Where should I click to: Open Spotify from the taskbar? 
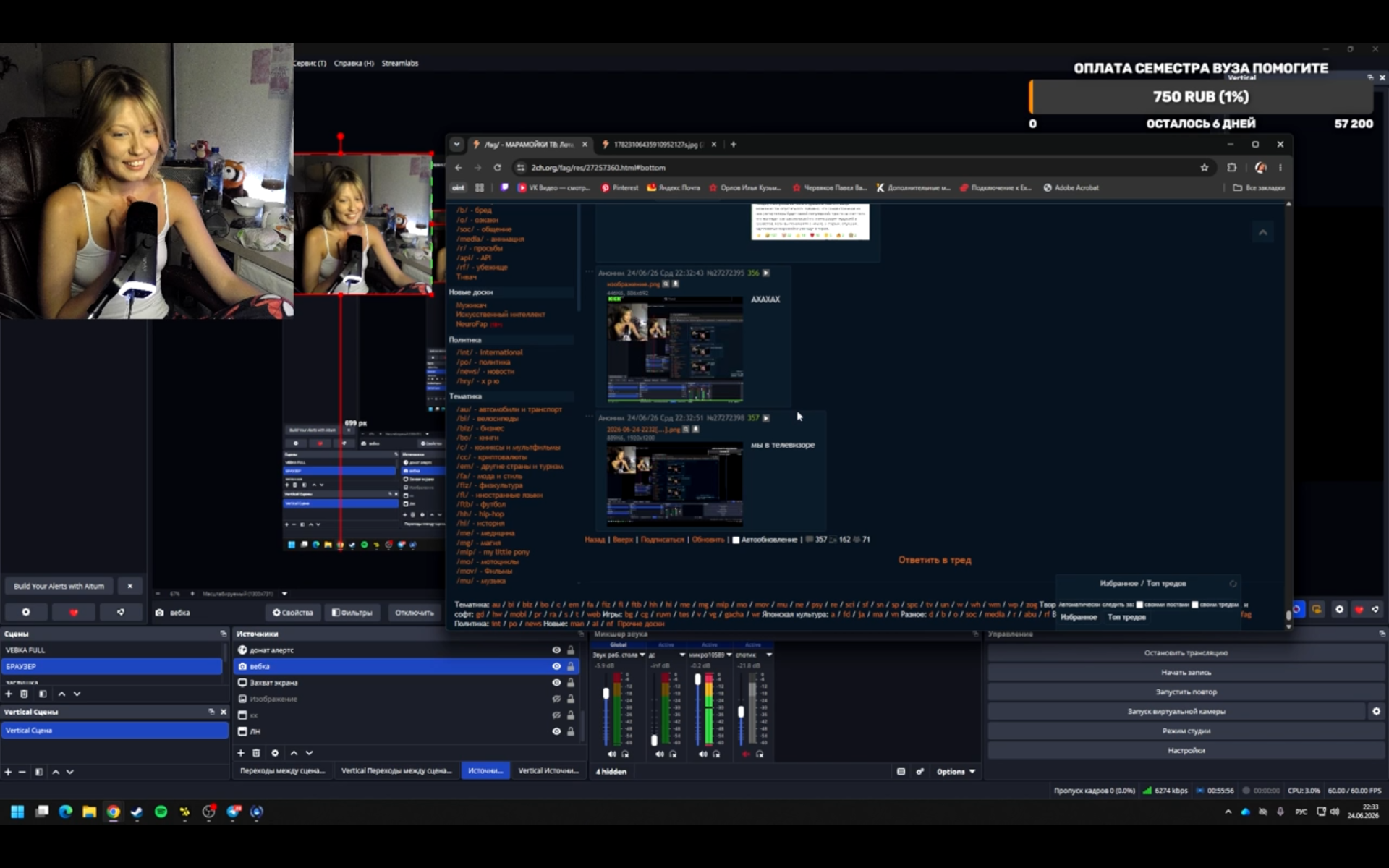161,812
